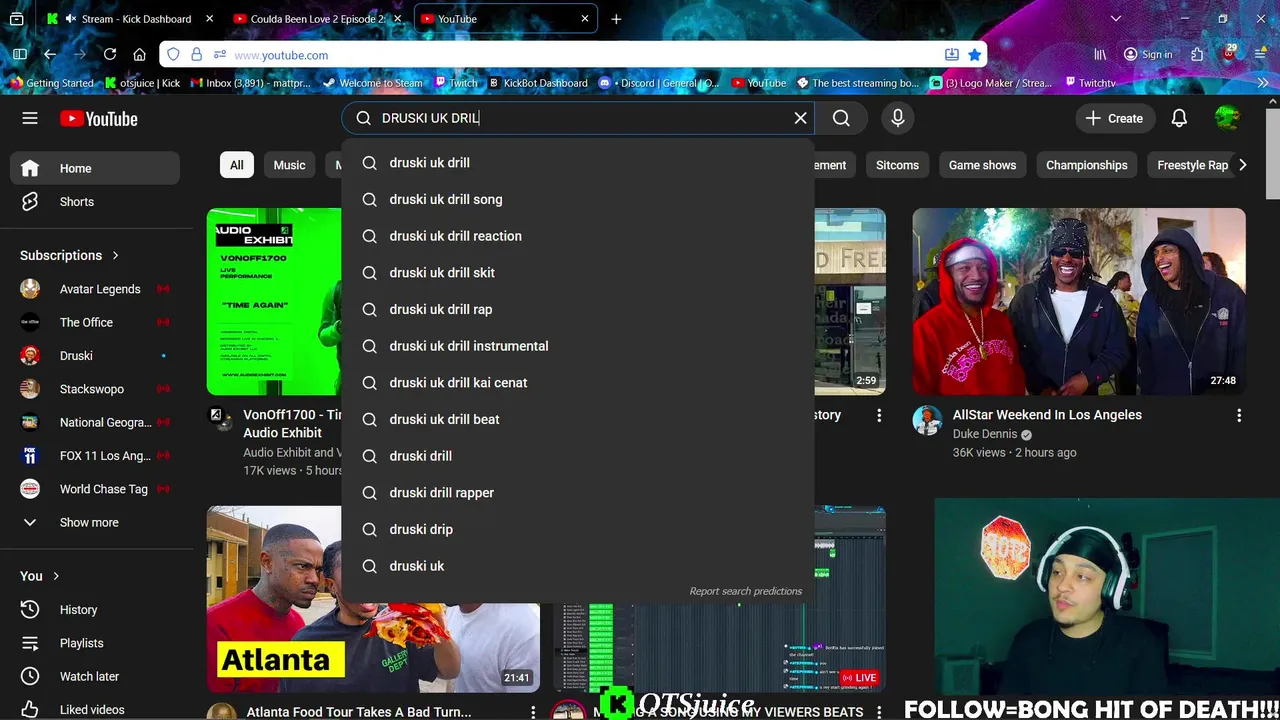Select suggestion 'druski uk drill song'

pyautogui.click(x=578, y=199)
